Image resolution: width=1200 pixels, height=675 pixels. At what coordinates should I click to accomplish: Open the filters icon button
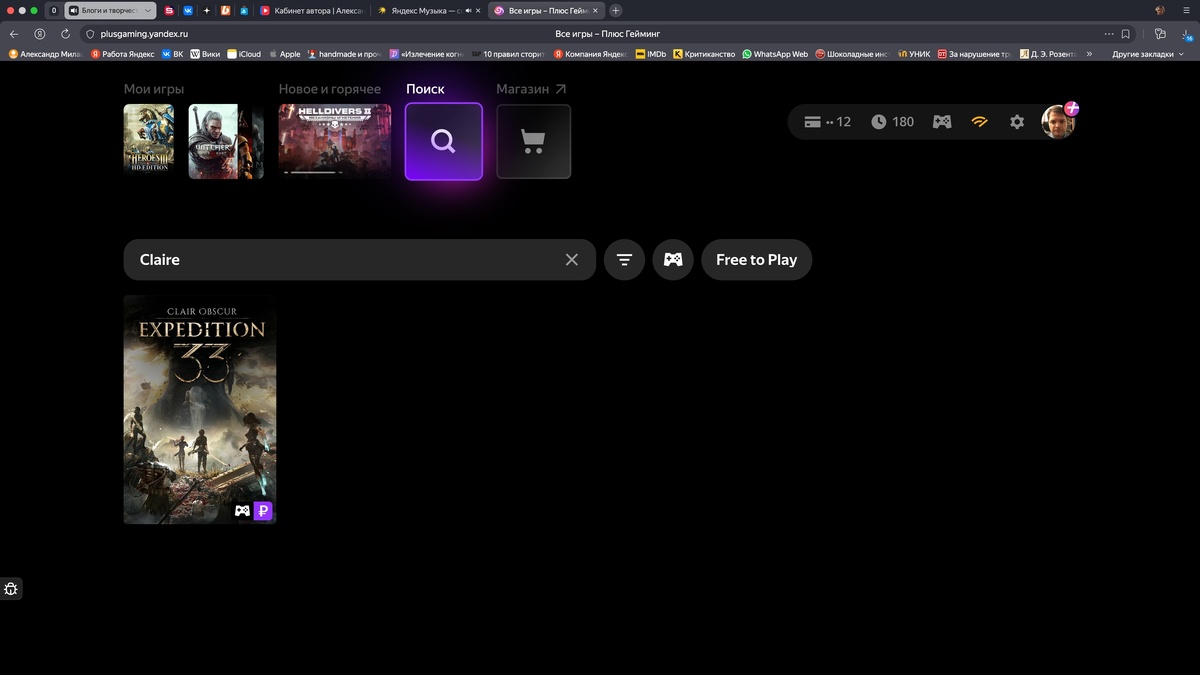click(625, 260)
